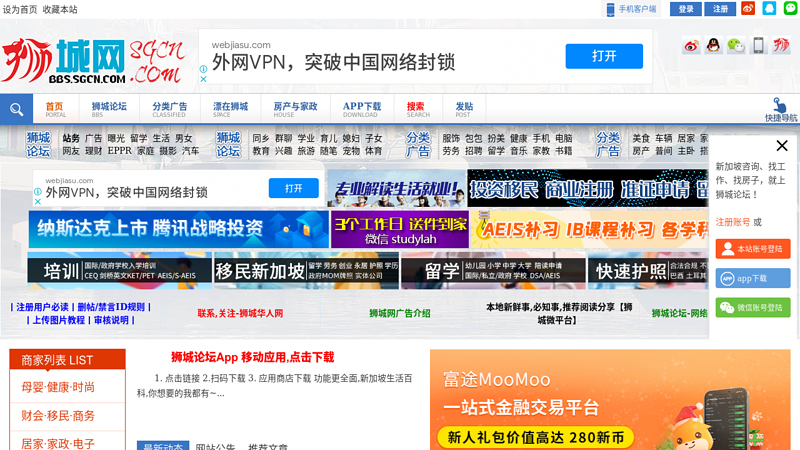Click the 微信账号登陆 green button
Image resolution: width=800 pixels, height=450 pixels.
point(753,308)
